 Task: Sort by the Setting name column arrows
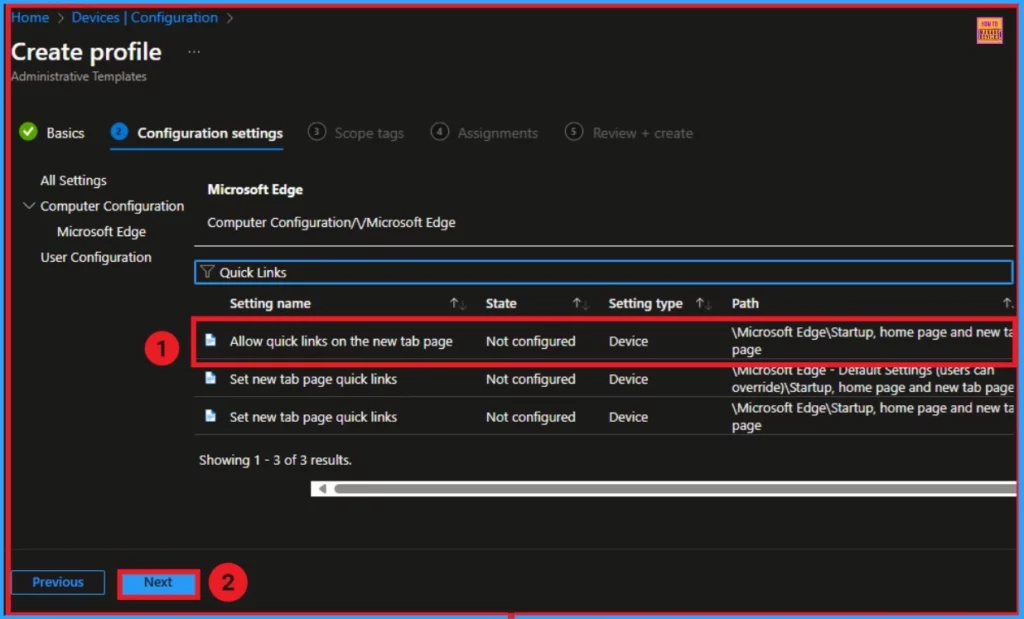point(457,304)
